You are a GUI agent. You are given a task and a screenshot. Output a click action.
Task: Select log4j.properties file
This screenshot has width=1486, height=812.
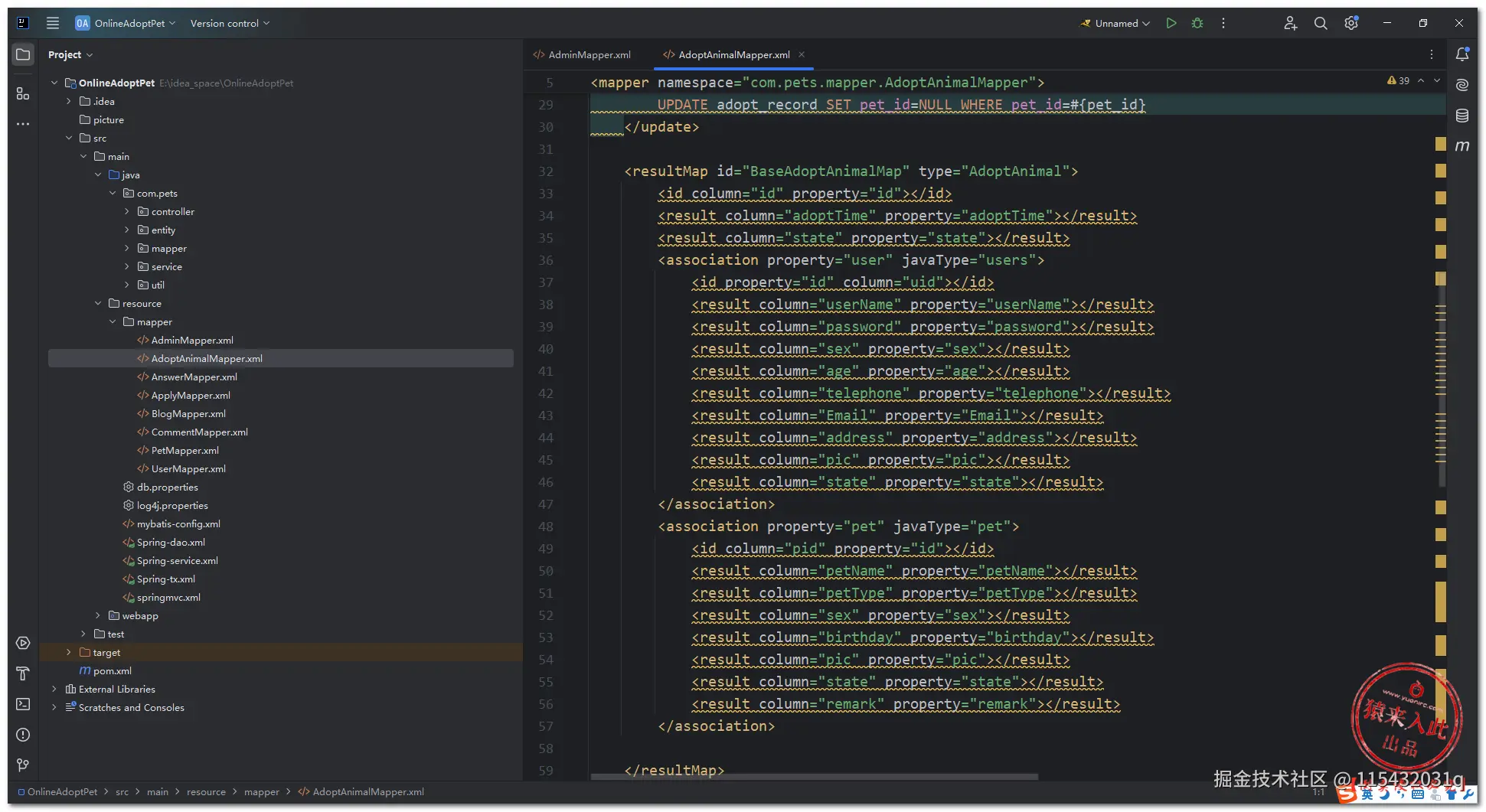pos(172,505)
